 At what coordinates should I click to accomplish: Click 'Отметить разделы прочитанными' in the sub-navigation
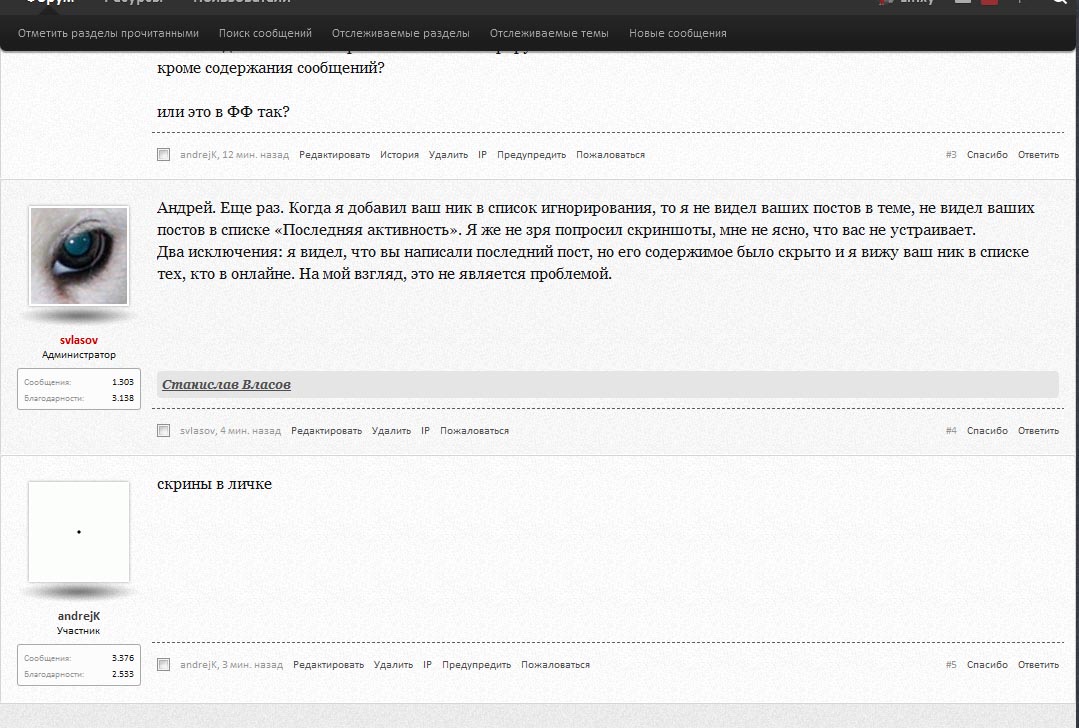pyautogui.click(x=108, y=33)
